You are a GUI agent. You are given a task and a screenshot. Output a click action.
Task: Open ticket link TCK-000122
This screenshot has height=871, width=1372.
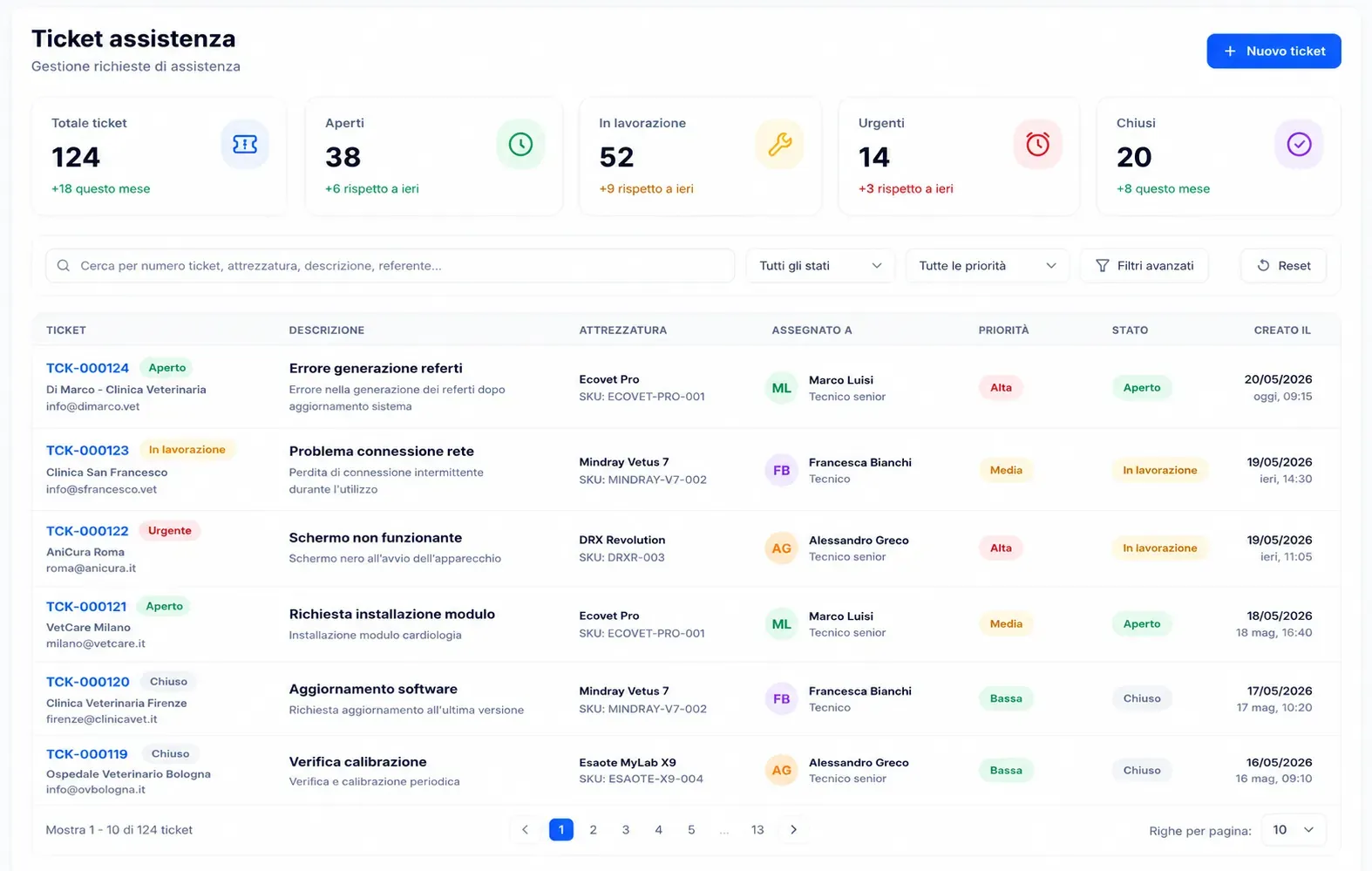pos(87,531)
